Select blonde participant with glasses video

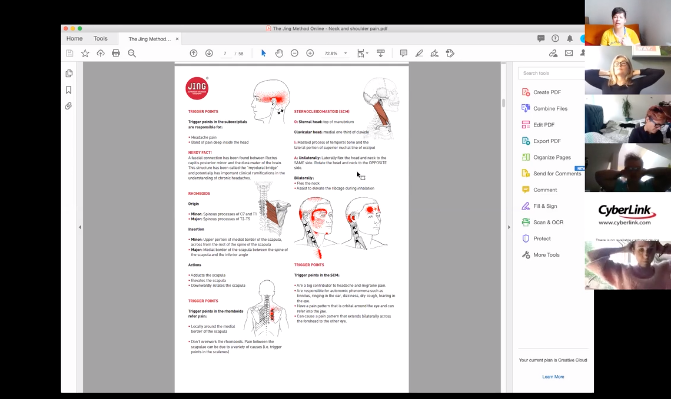coord(627,70)
